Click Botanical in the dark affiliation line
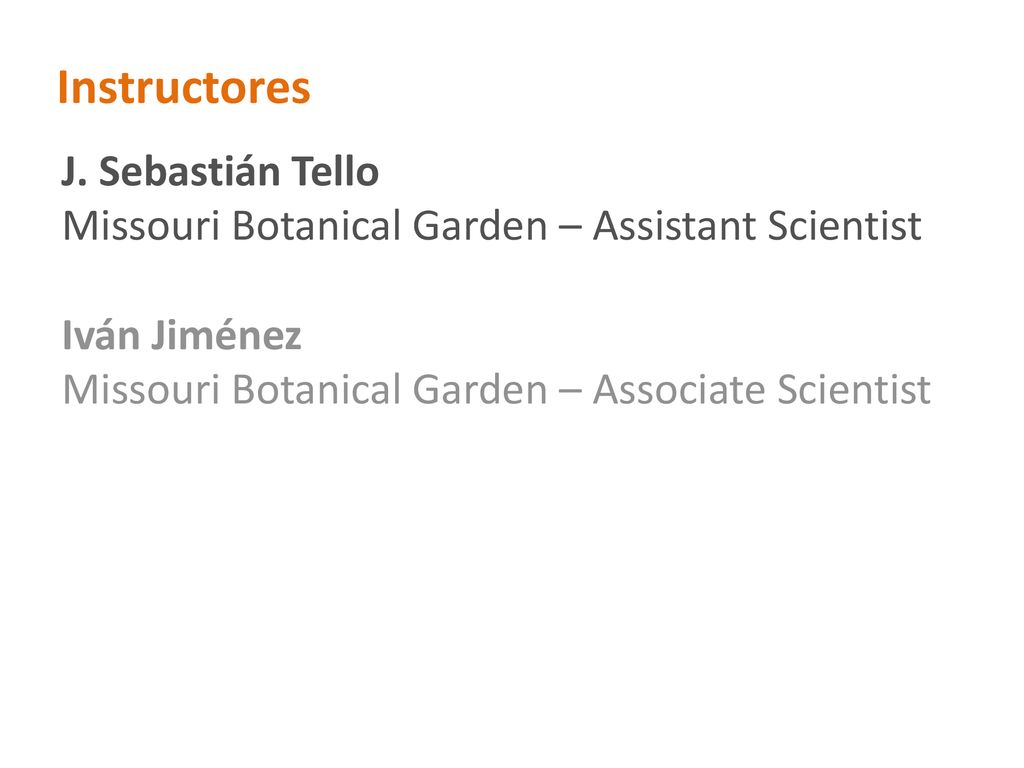This screenshot has width=1024, height=768. (x=316, y=226)
